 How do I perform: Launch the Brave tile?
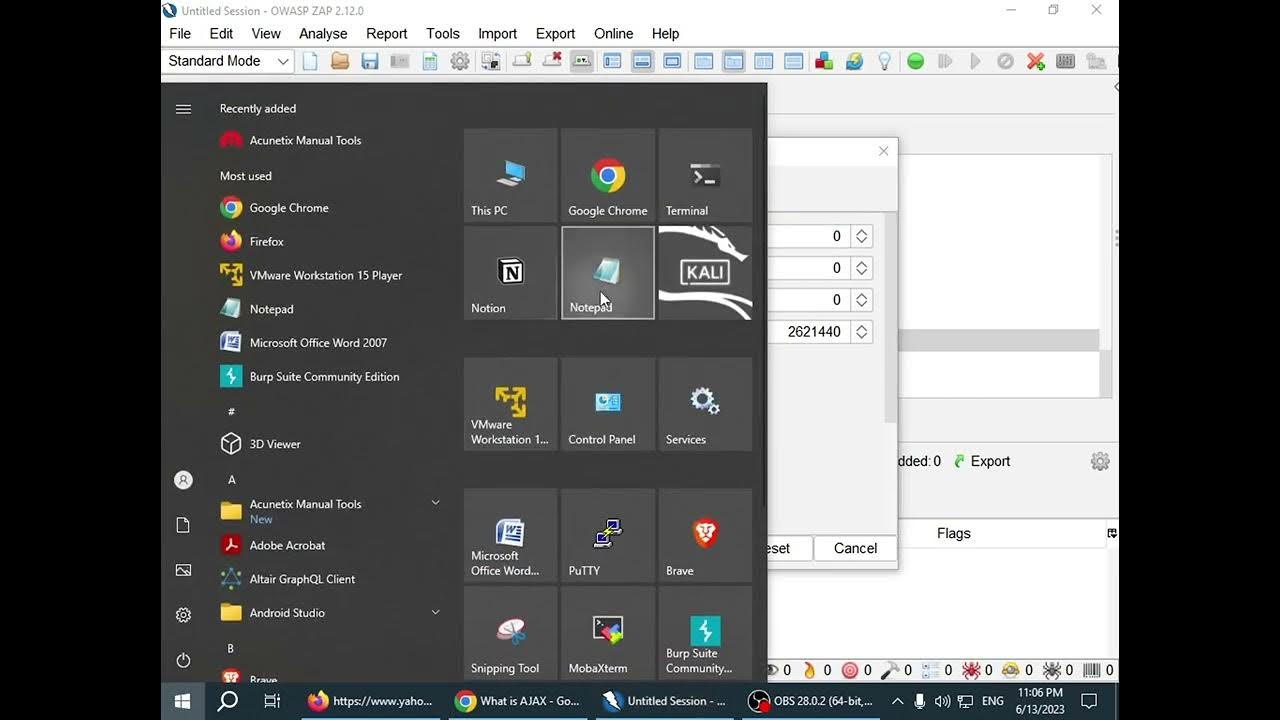click(x=705, y=535)
